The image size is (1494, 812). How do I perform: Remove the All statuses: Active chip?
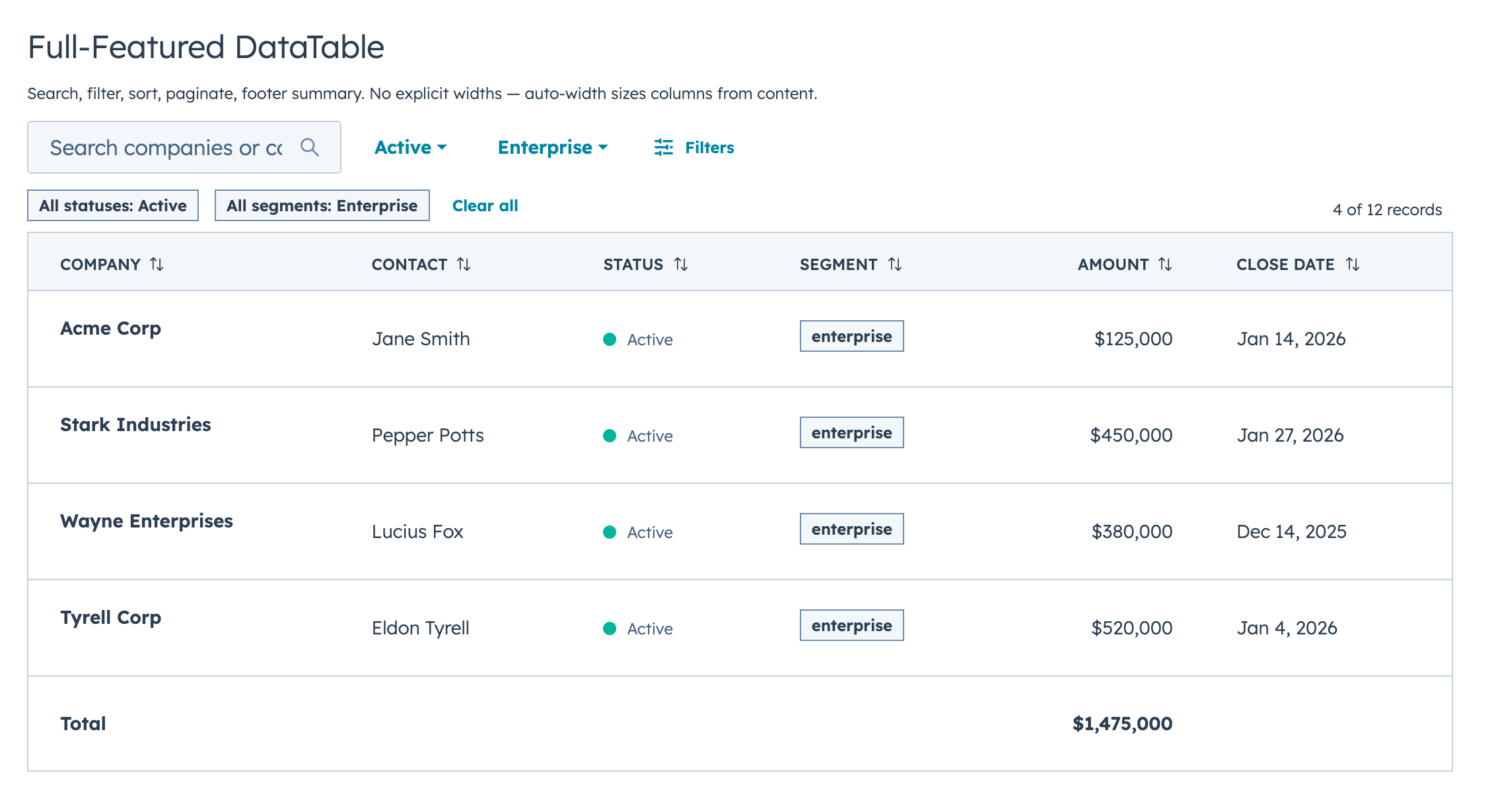point(113,205)
